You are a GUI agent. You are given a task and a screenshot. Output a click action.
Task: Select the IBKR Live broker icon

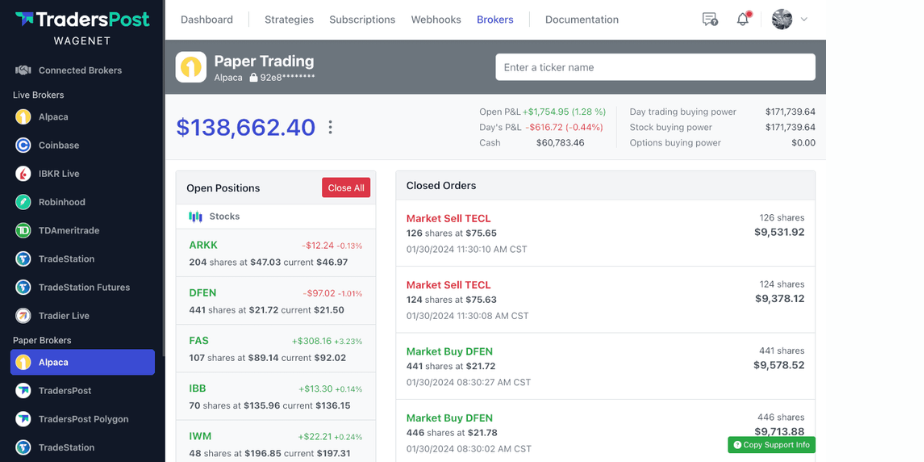(x=23, y=174)
